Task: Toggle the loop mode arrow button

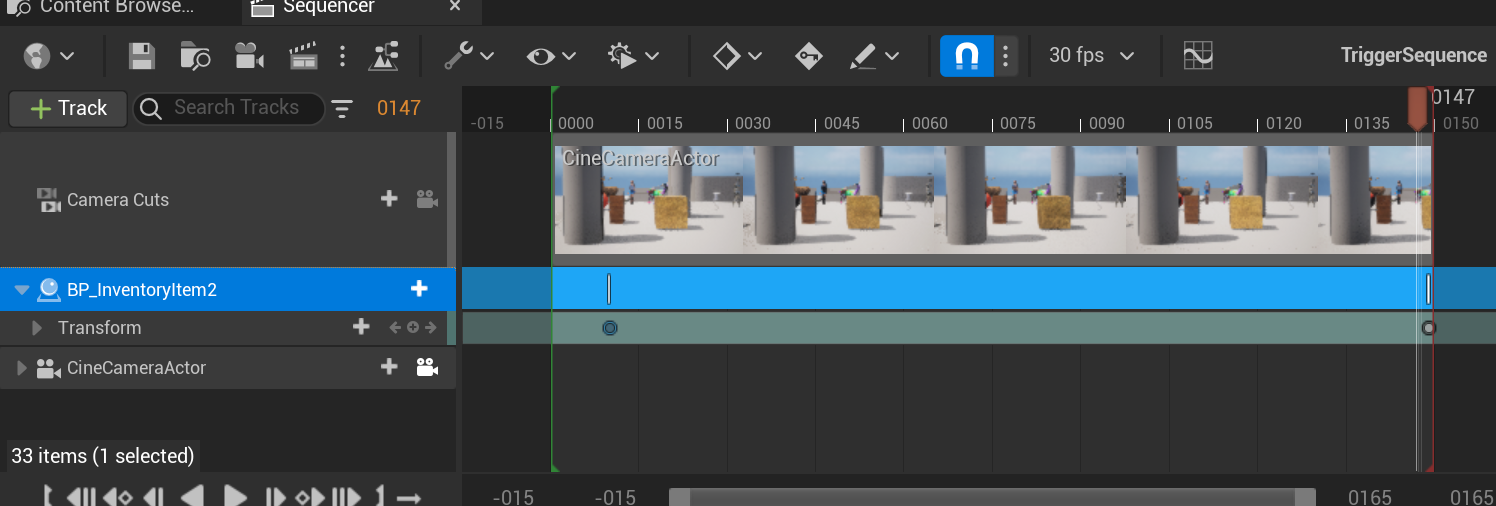Action: (408, 497)
